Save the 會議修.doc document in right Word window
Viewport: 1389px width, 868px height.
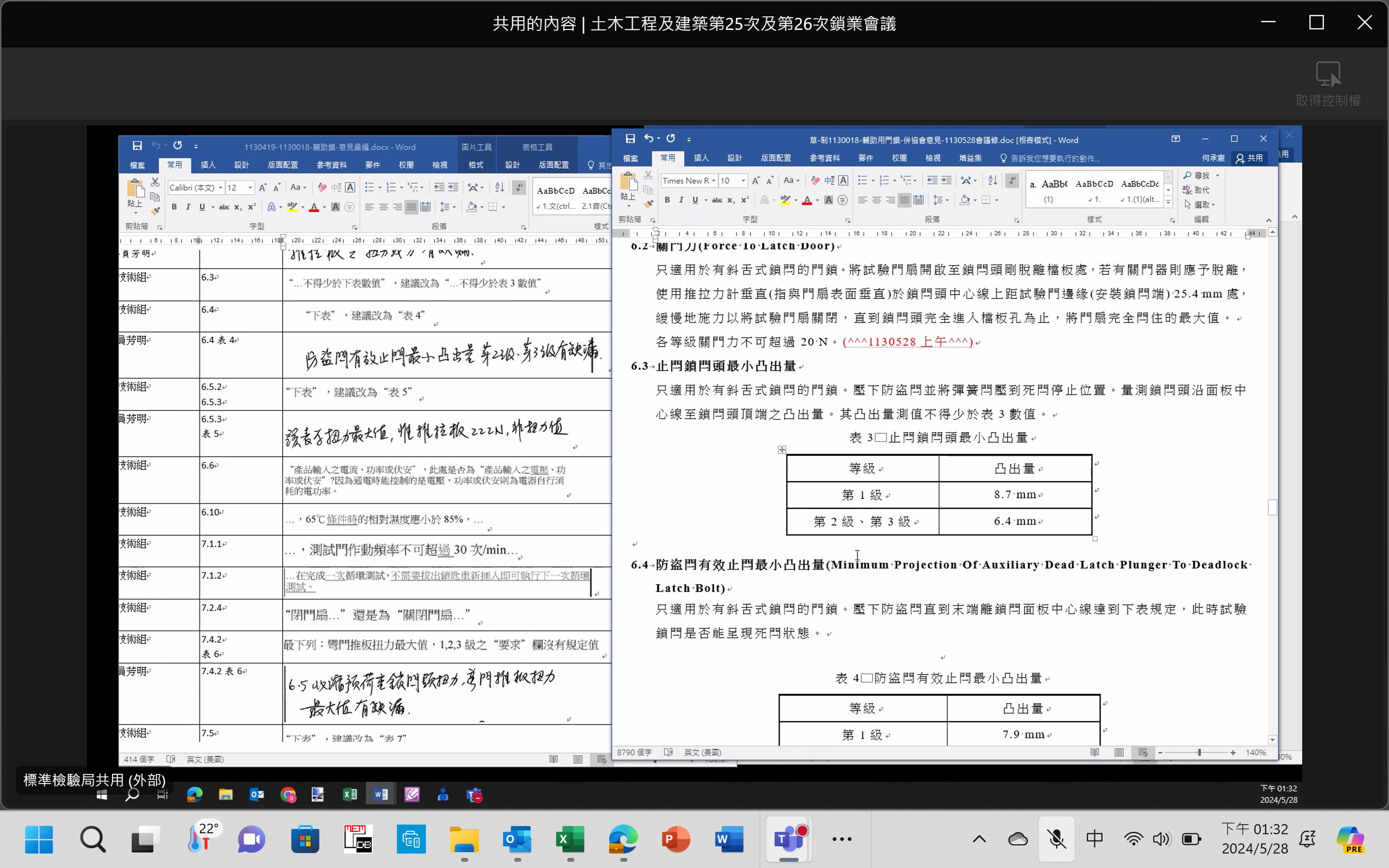[630, 138]
